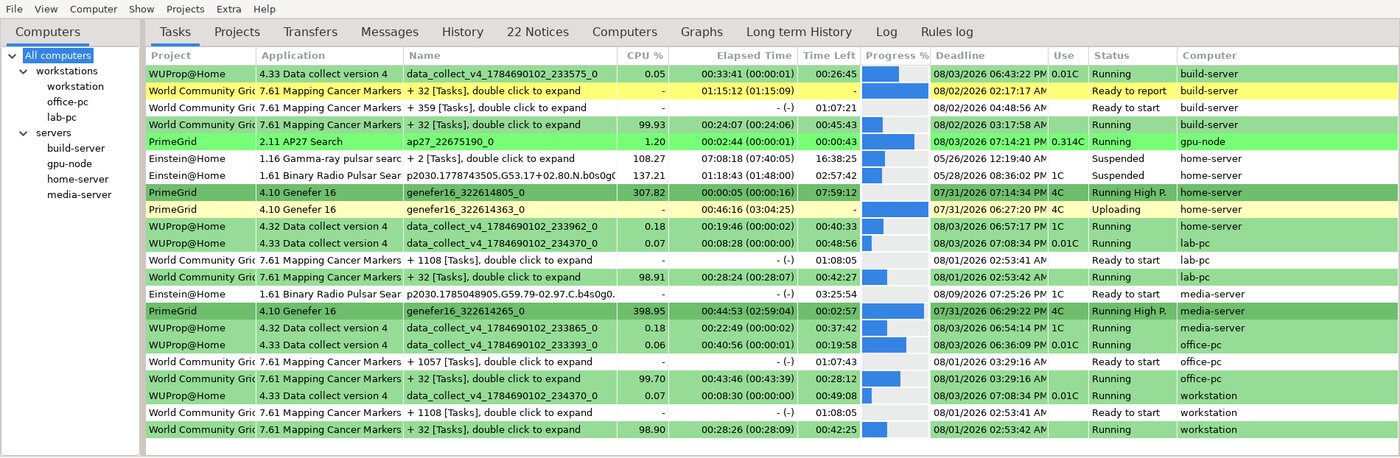Click progress bar of genefer16_322614265_0 task
Image resolution: width=1400 pixels, height=458 pixels.
tap(895, 311)
